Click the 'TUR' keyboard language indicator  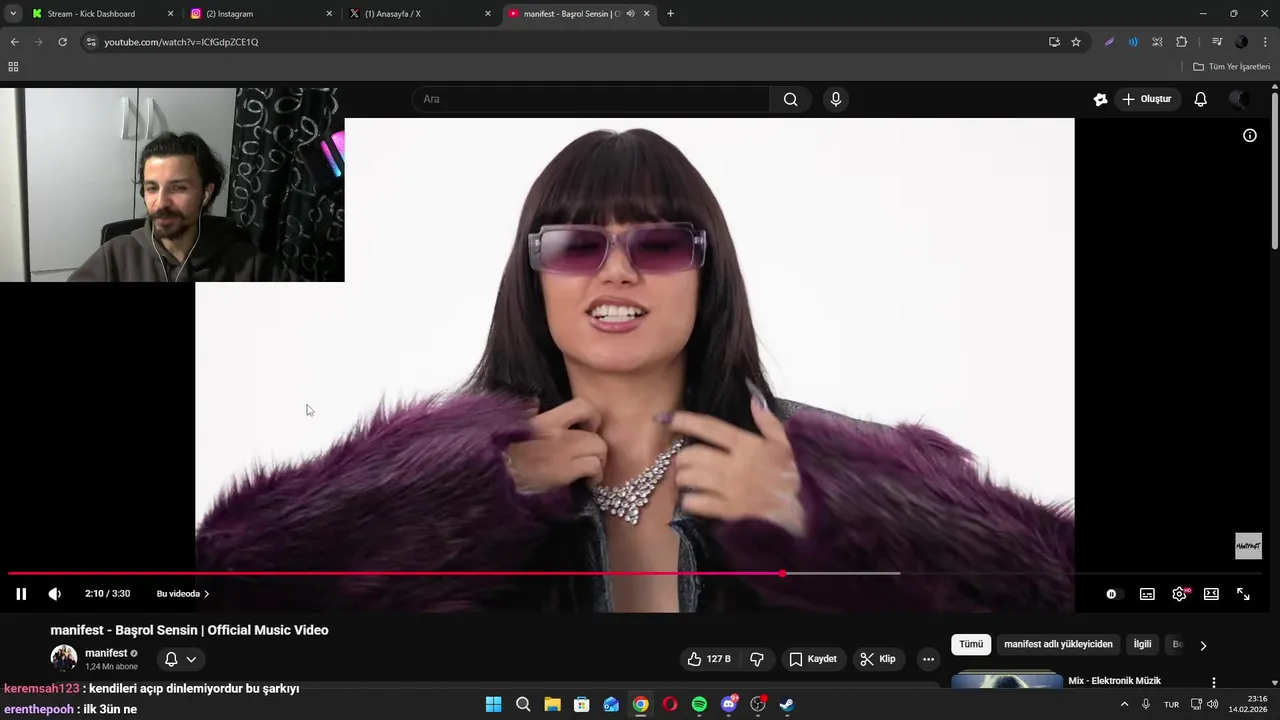coord(1171,704)
